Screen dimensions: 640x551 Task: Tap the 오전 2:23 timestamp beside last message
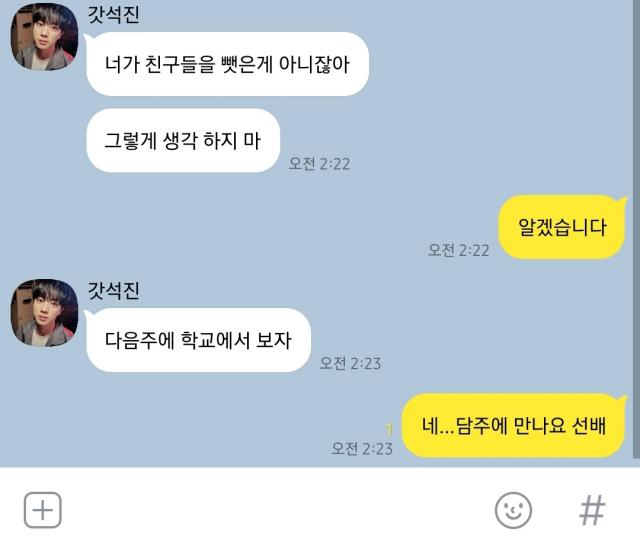pyautogui.click(x=362, y=449)
